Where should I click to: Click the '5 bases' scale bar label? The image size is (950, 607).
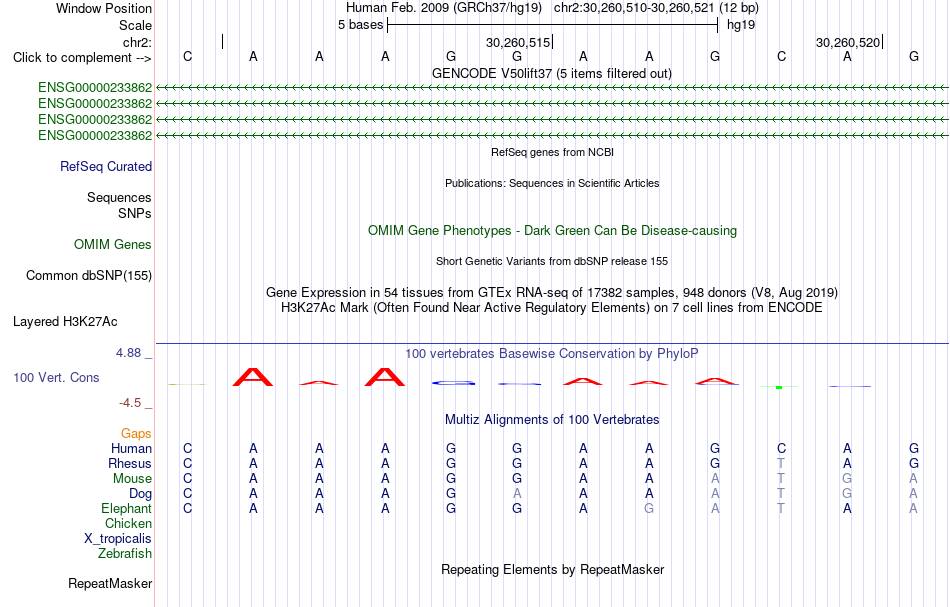click(360, 25)
